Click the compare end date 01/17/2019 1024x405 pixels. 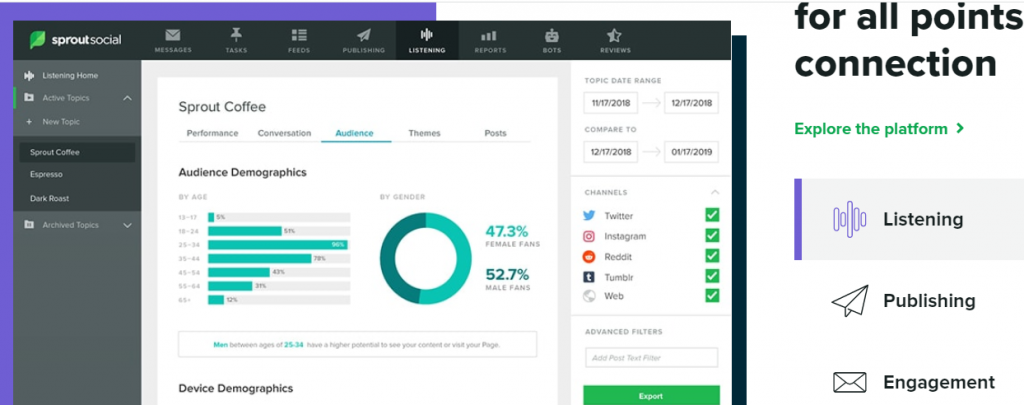click(x=692, y=152)
